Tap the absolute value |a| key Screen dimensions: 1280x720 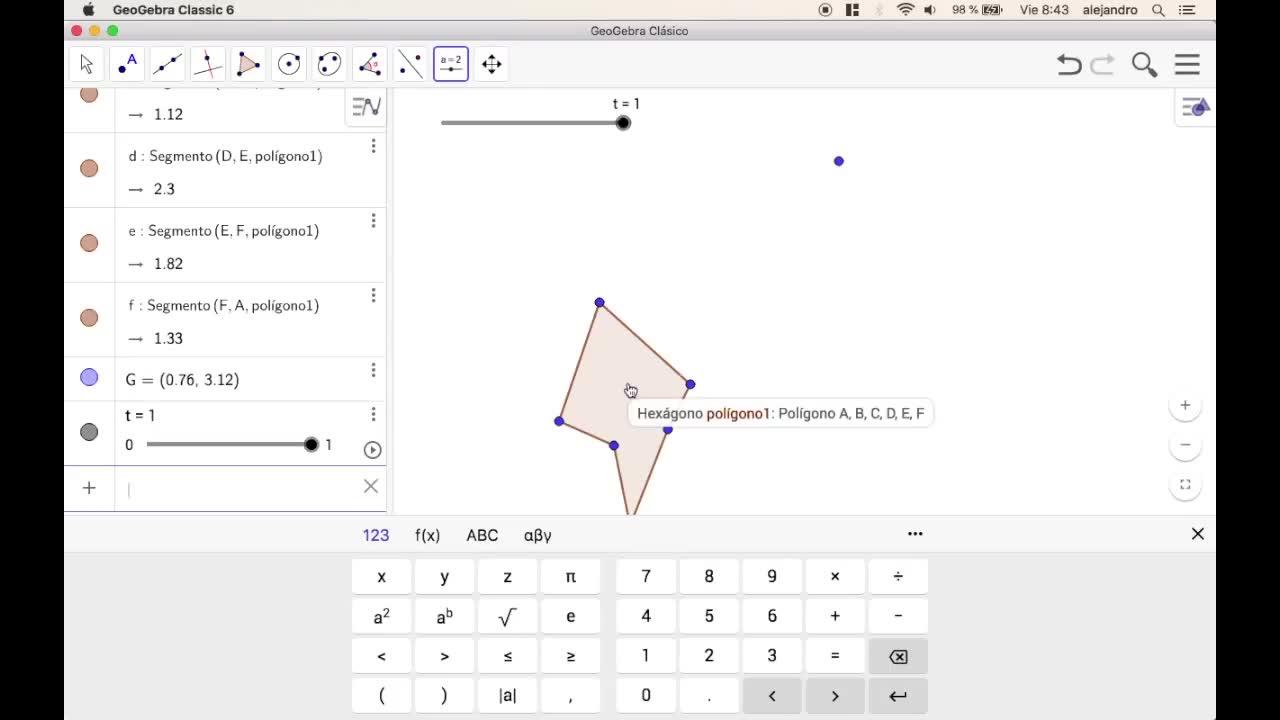(x=507, y=696)
